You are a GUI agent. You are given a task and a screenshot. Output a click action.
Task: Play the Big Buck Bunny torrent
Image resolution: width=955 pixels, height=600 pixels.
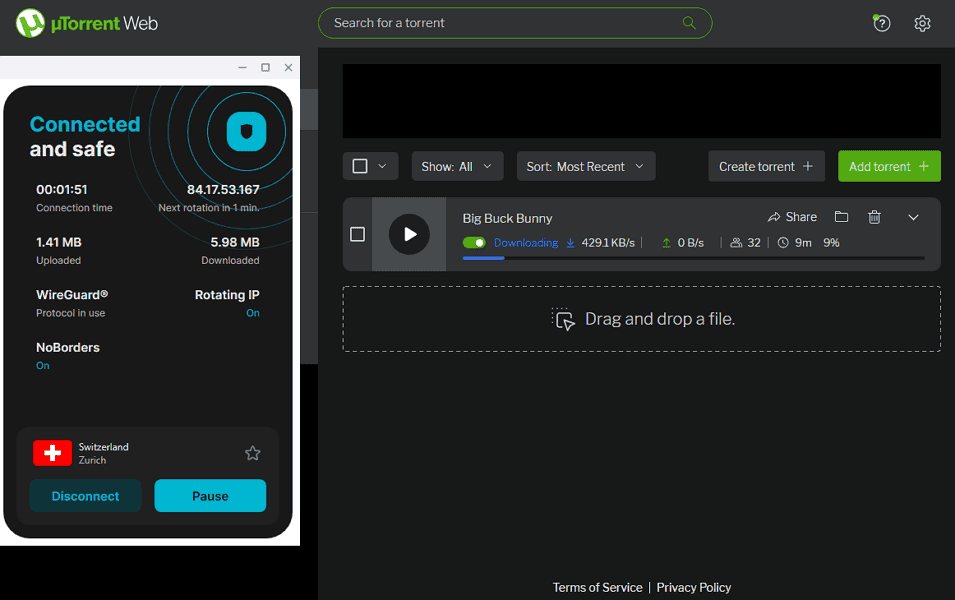point(409,234)
